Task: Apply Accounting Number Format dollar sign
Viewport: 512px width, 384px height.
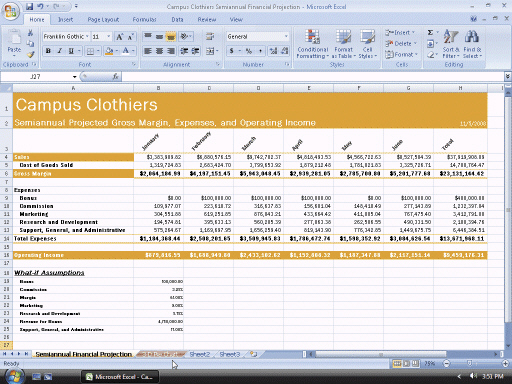Action: [x=232, y=51]
